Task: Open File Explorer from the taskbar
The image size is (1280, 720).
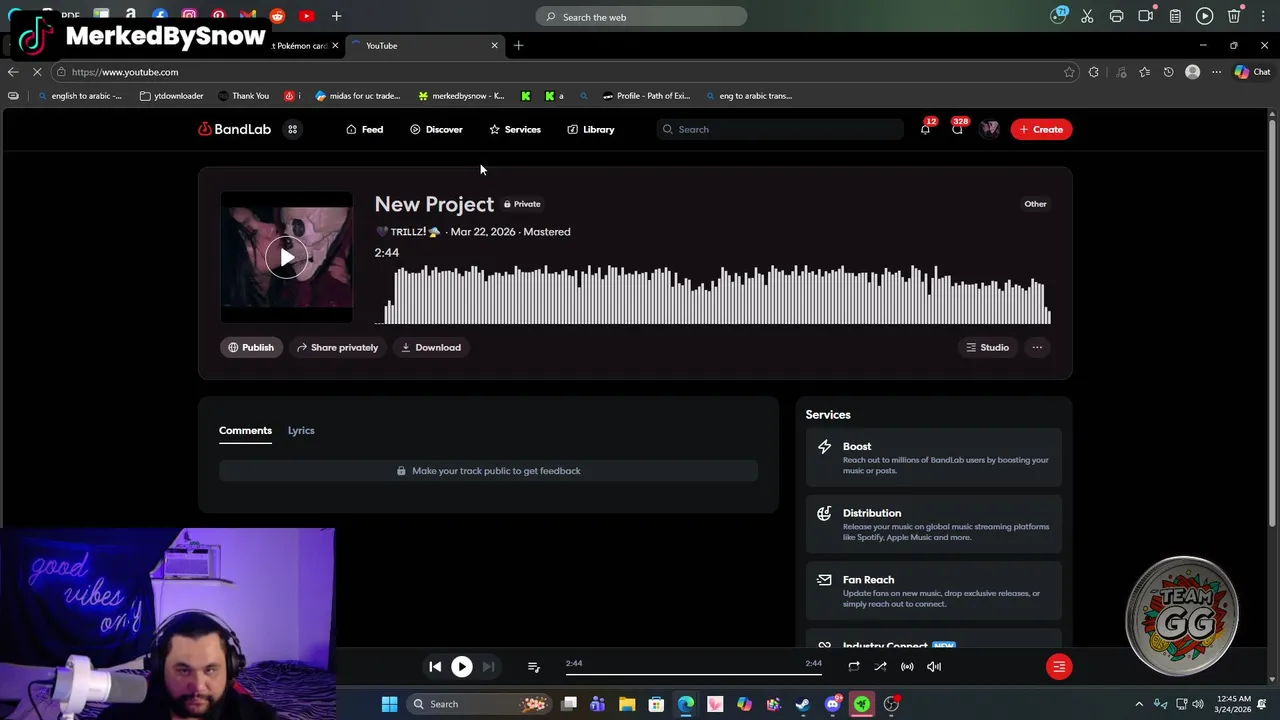Action: click(627, 704)
